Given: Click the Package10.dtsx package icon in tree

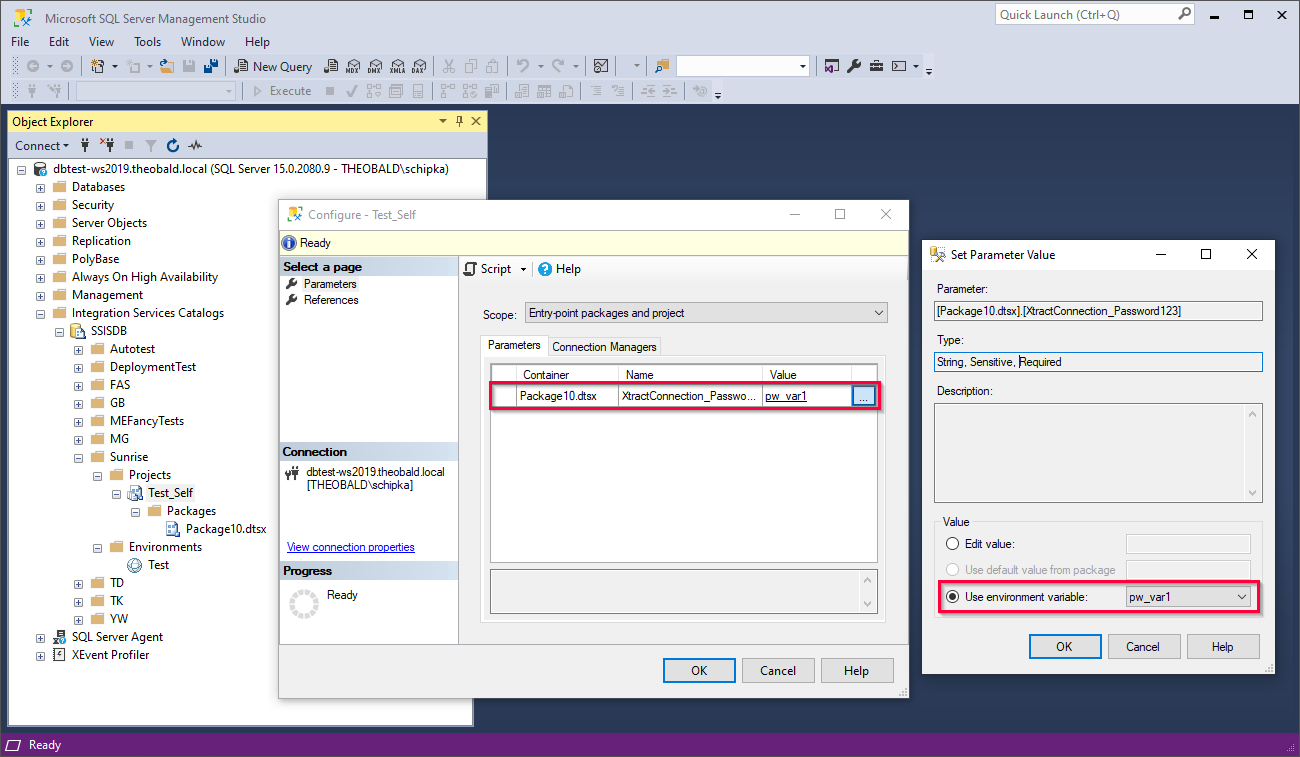Looking at the screenshot, I should 172,529.
